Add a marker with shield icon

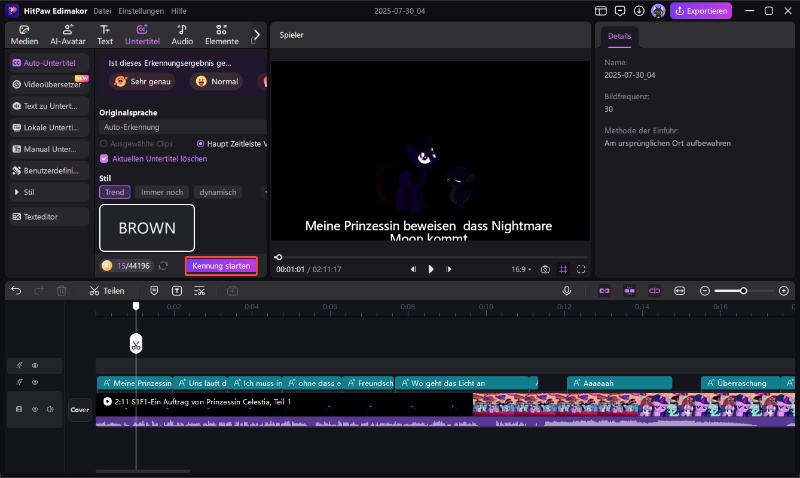pos(154,291)
